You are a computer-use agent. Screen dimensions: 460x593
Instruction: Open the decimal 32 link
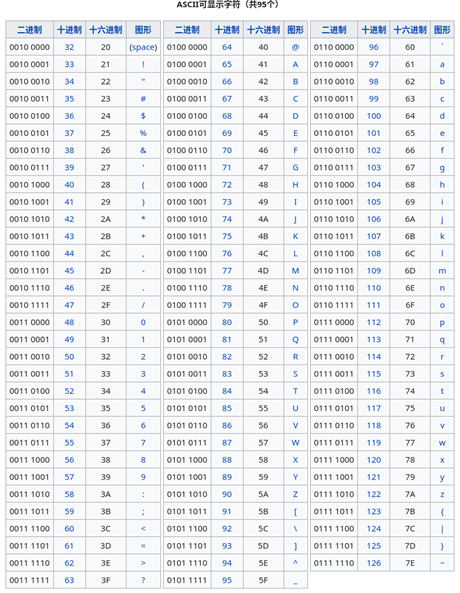[69, 47]
